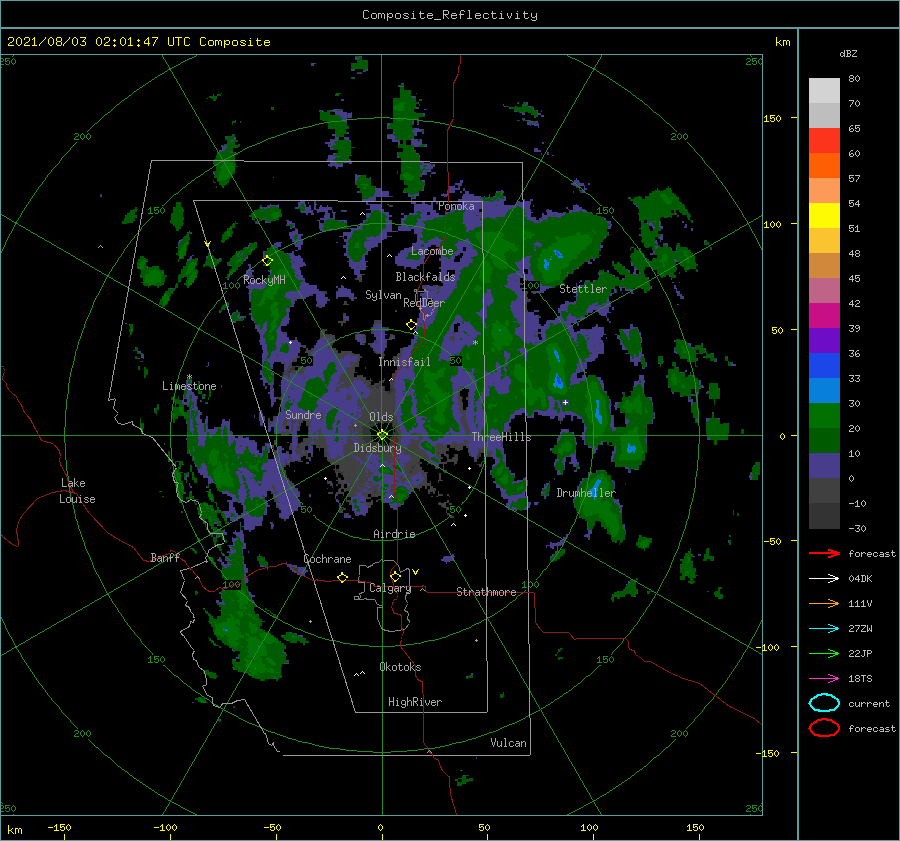Click the yellow diamond marker above RockyMH

pyautogui.click(x=267, y=261)
